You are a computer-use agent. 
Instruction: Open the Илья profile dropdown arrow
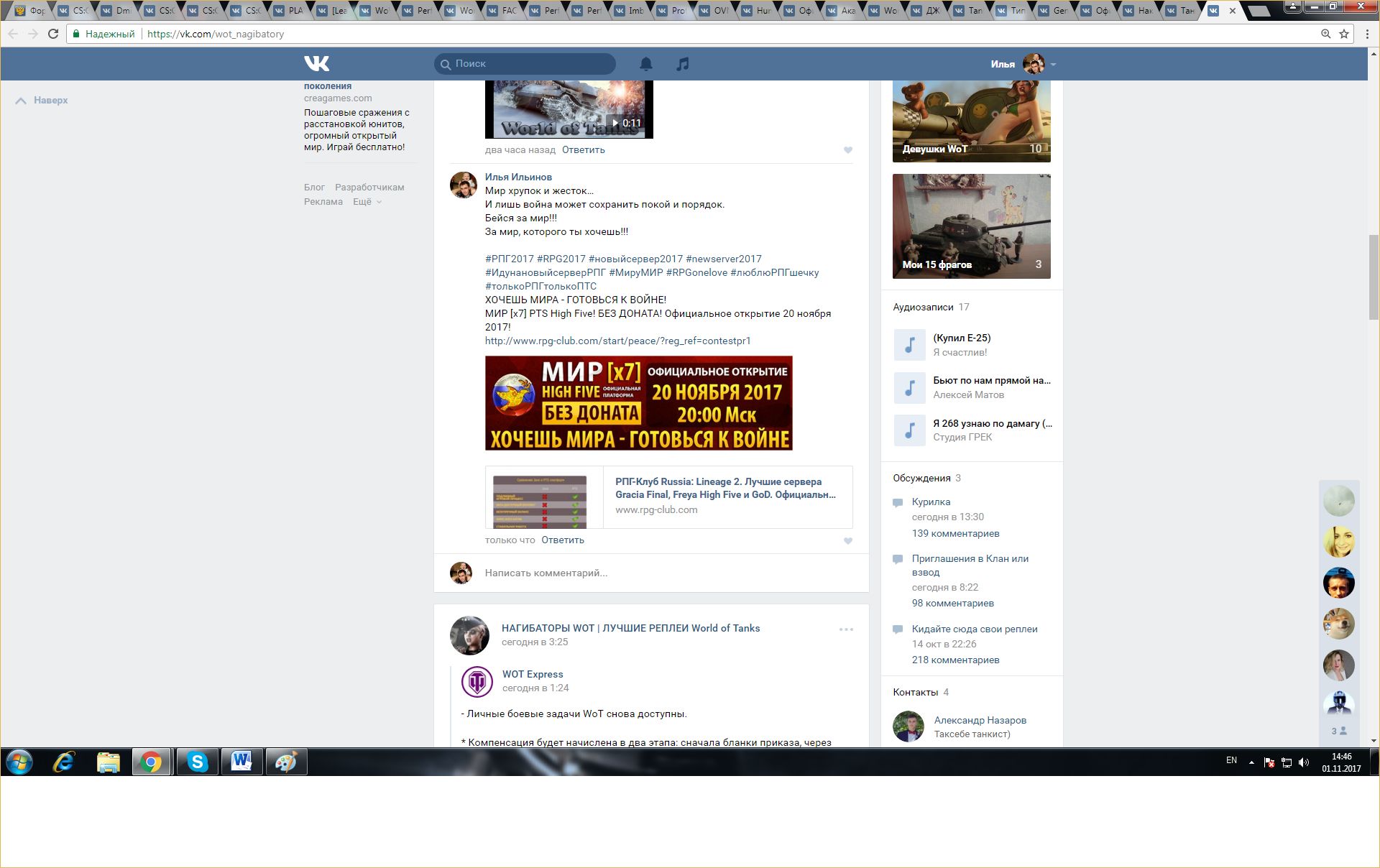pos(1053,65)
